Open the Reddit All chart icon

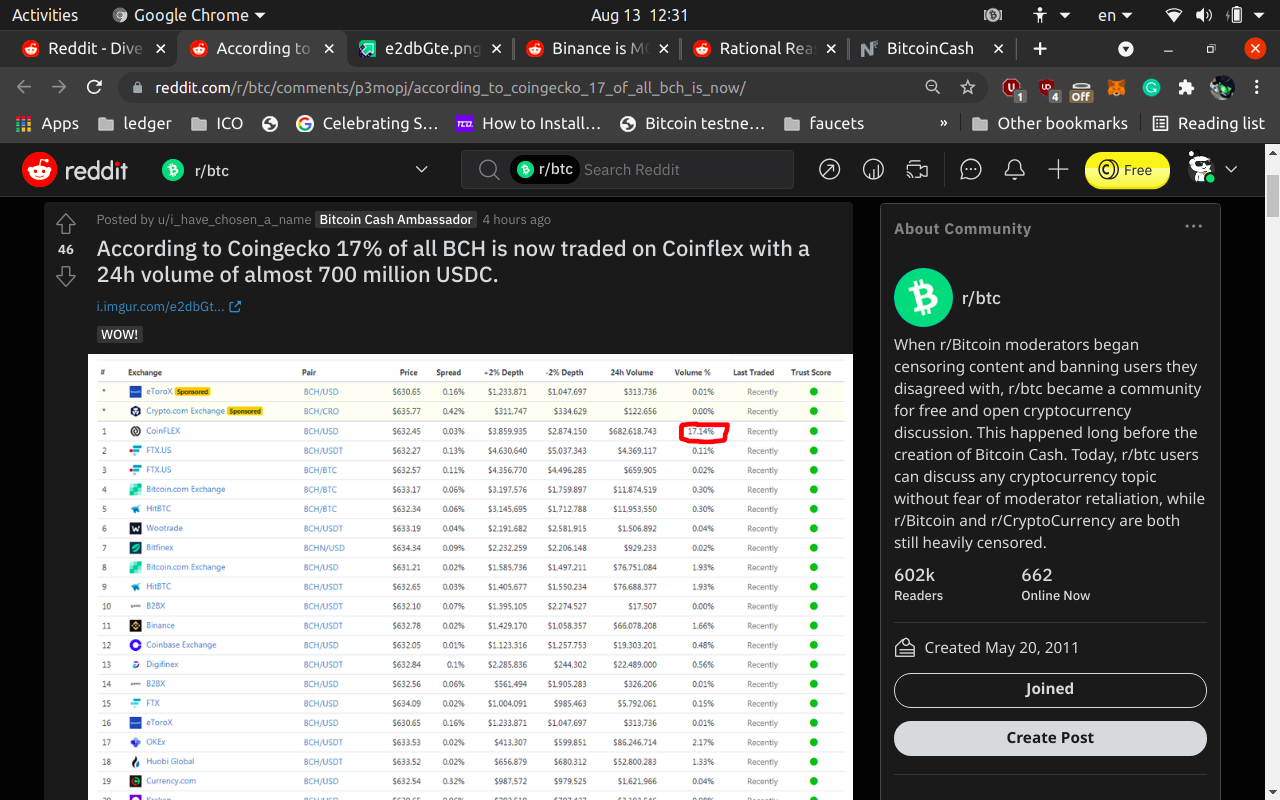pos(873,170)
